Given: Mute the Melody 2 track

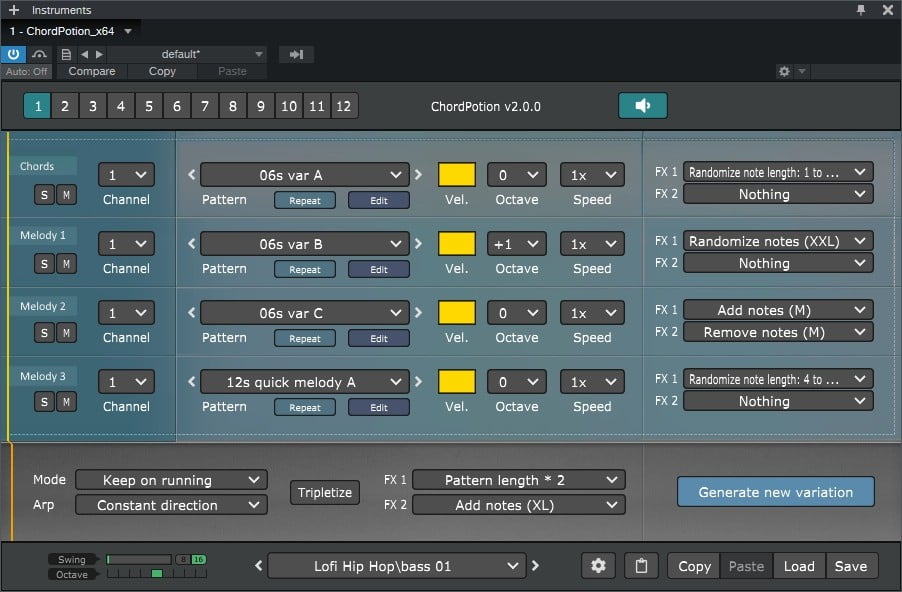Looking at the screenshot, I should [x=66, y=333].
